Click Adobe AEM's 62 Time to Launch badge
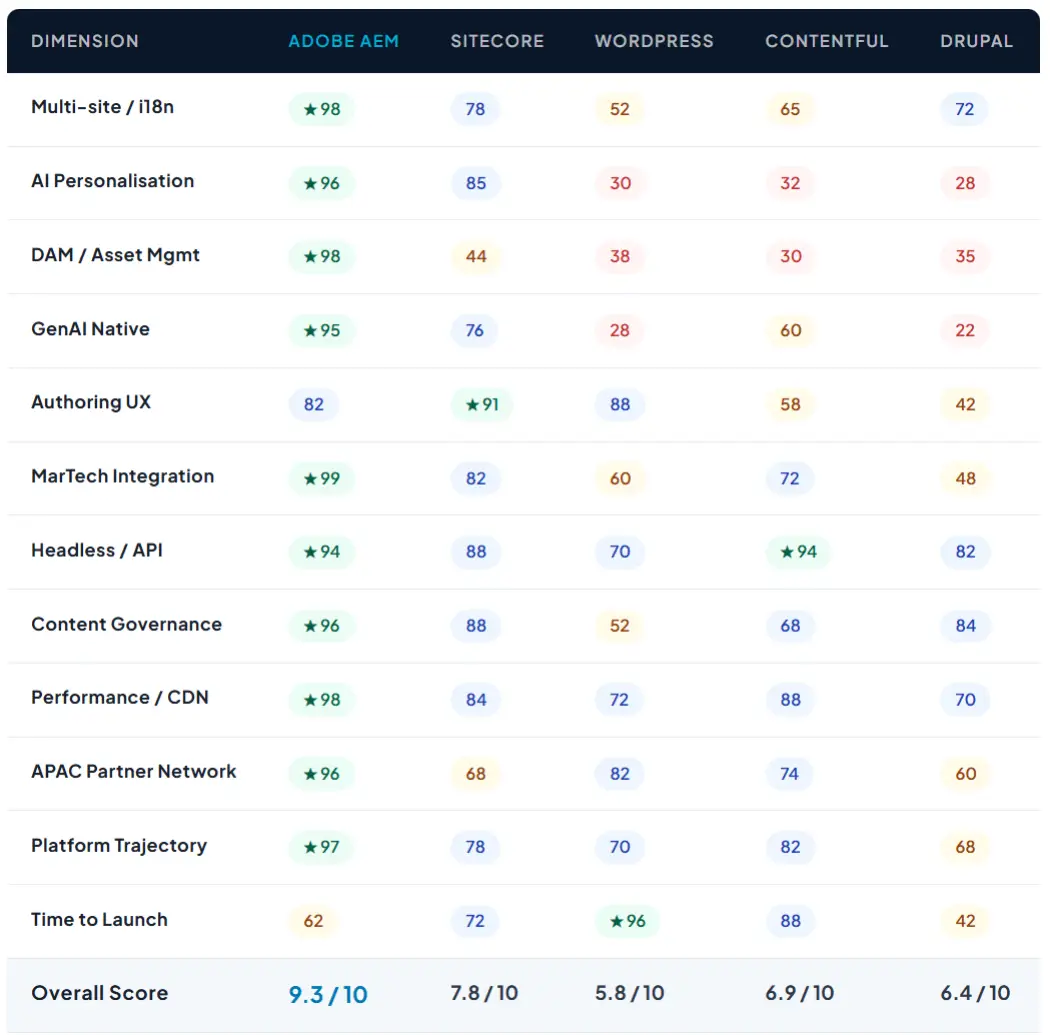This screenshot has width=1050, height=1035. point(313,921)
